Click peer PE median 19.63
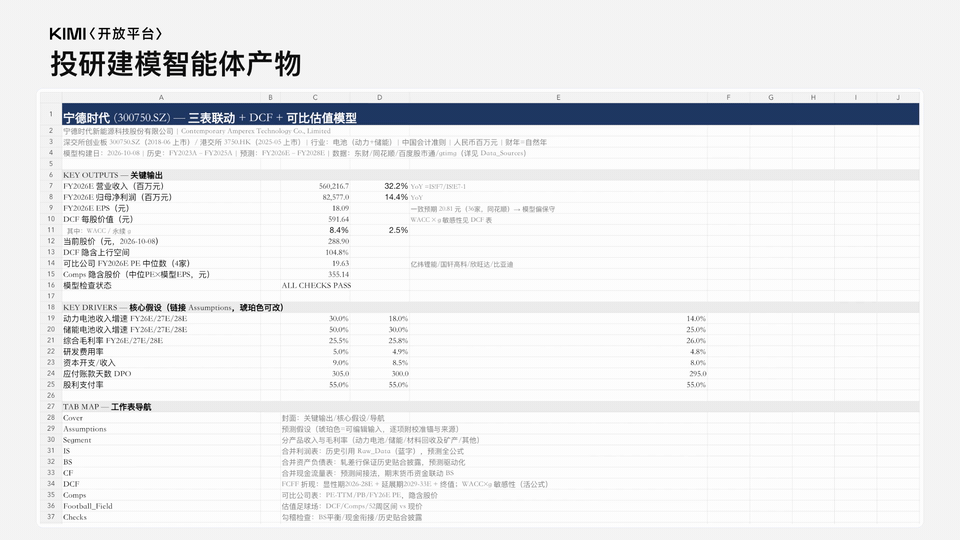 coord(340,263)
